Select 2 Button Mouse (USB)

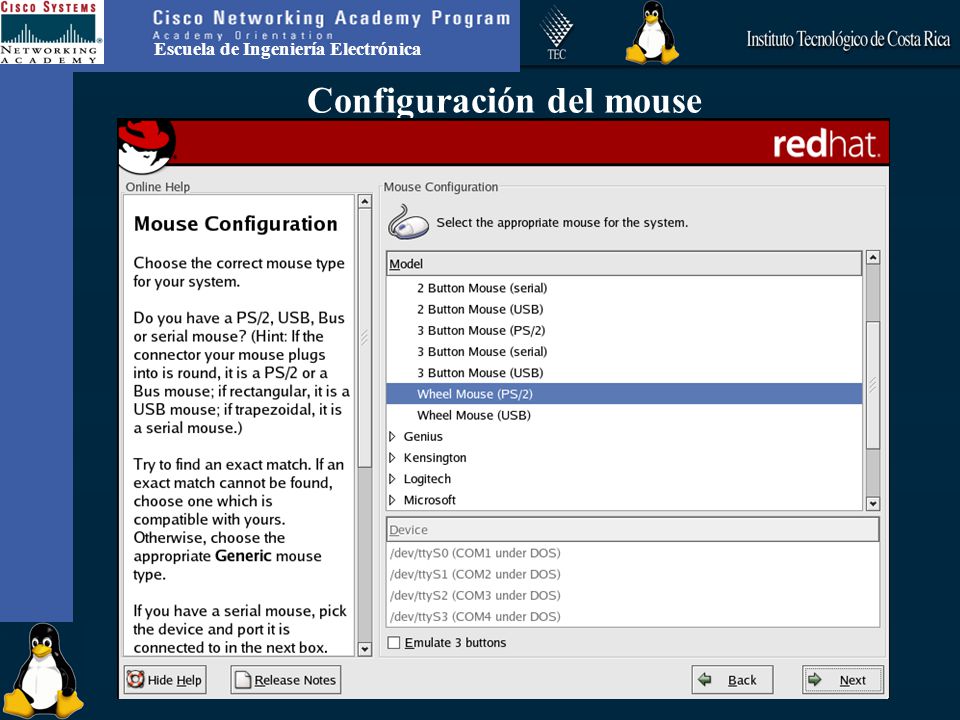click(x=624, y=309)
